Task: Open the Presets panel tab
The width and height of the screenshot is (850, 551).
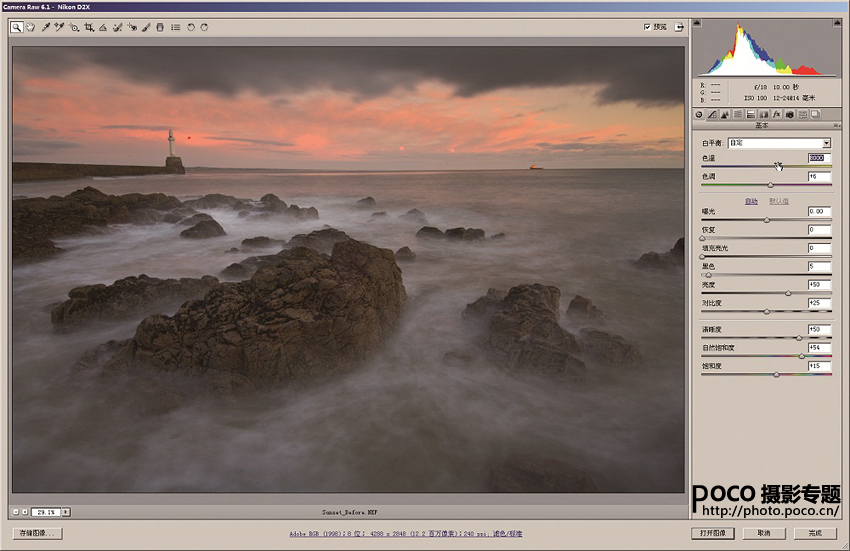Action: 803,114
